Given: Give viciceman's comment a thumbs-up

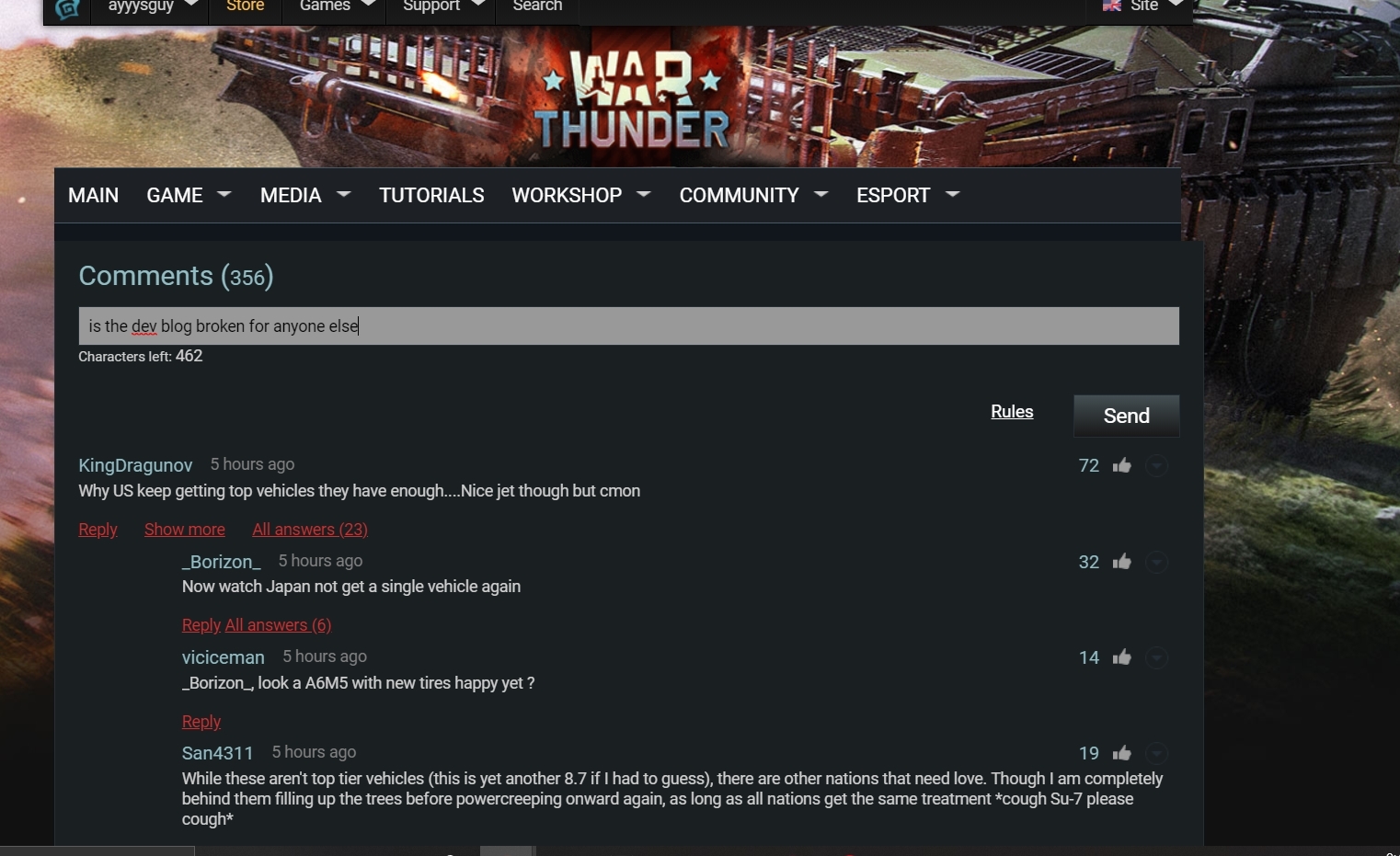Looking at the screenshot, I should pyautogui.click(x=1121, y=656).
